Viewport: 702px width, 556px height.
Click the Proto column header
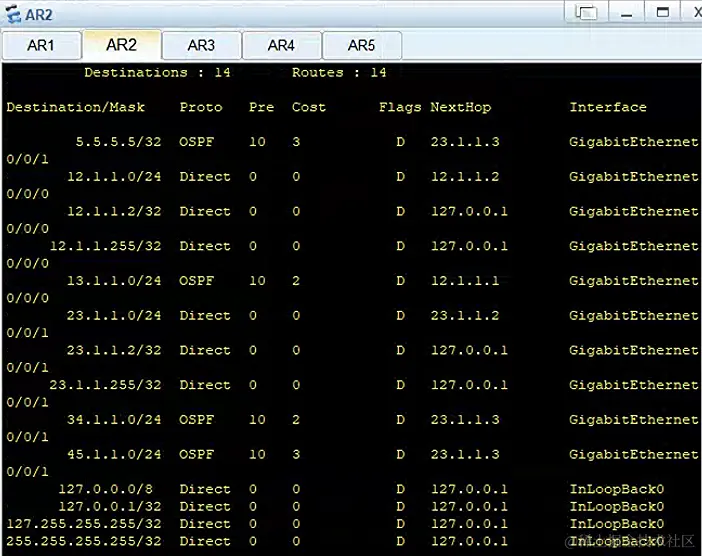point(201,107)
